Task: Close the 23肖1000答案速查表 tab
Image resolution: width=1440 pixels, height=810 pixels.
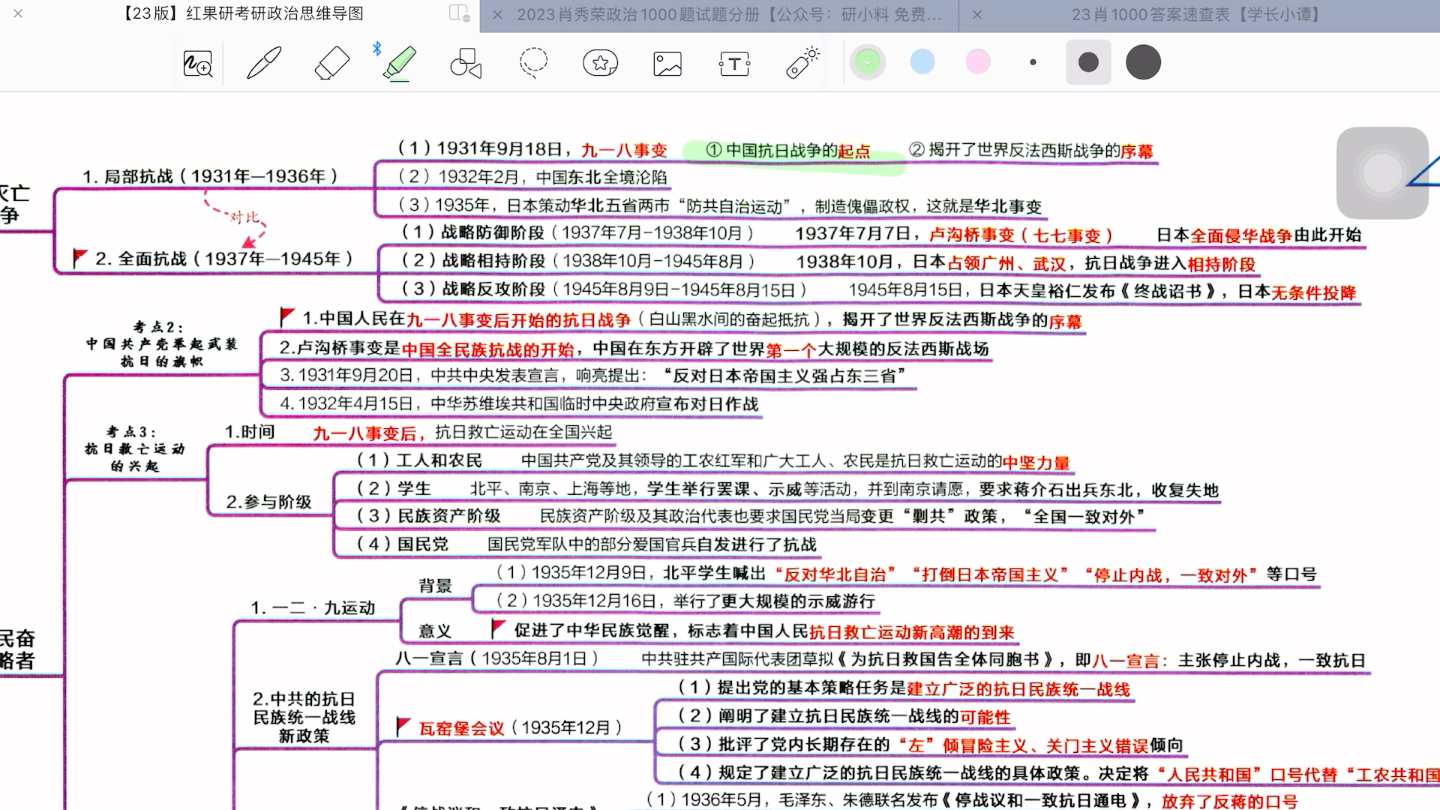Action: 977,15
